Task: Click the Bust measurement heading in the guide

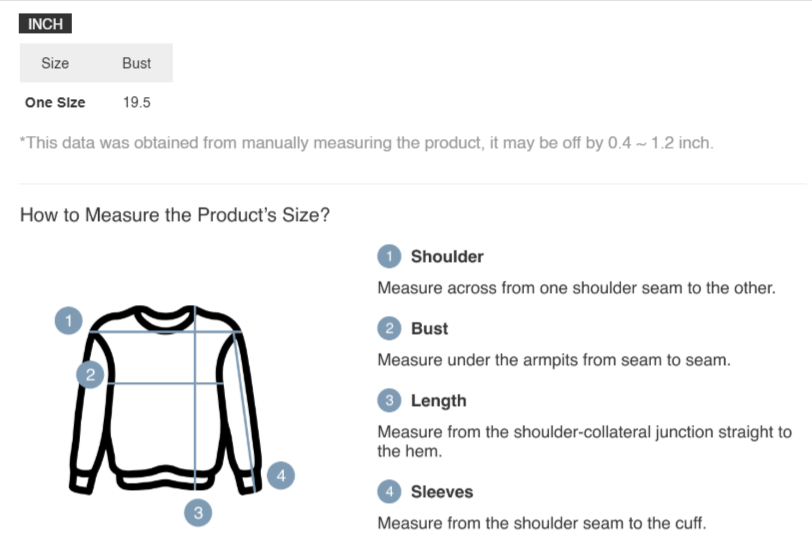Action: pos(429,329)
